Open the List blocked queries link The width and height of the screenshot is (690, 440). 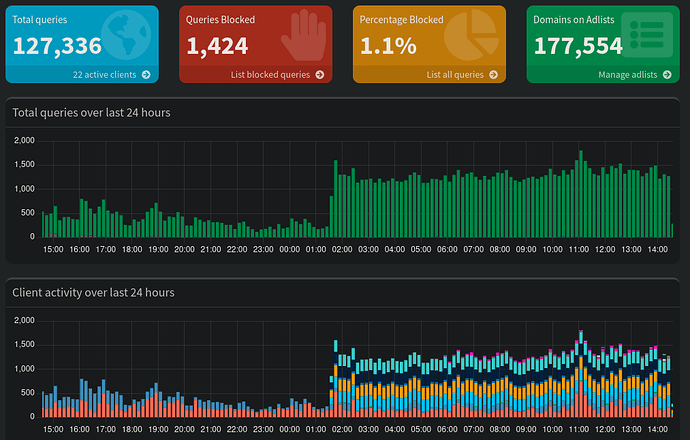tap(270, 75)
